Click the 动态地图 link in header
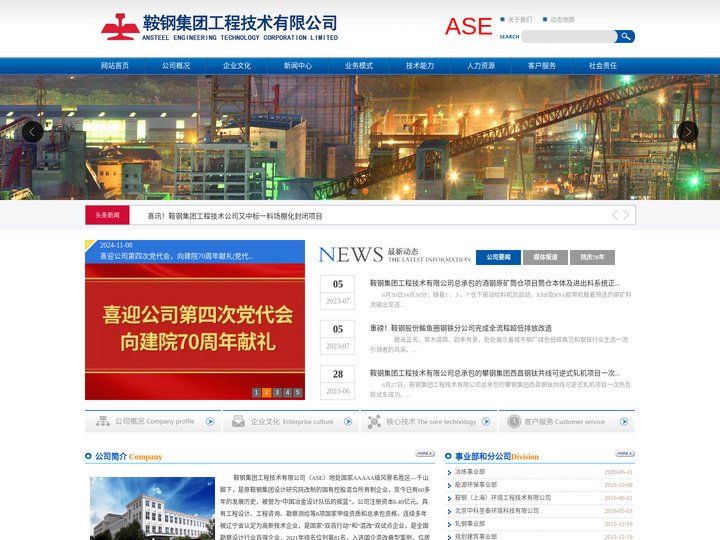Viewport: 720px width, 540px height. [x=562, y=20]
